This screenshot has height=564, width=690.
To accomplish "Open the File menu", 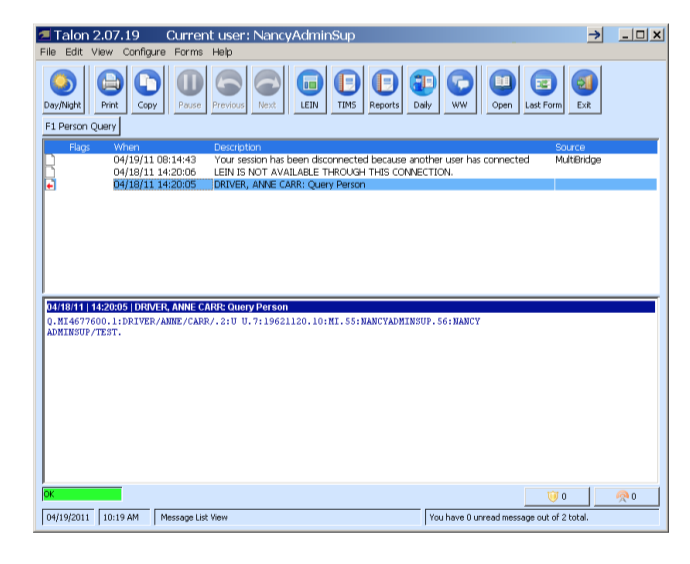I will pyautogui.click(x=48, y=52).
